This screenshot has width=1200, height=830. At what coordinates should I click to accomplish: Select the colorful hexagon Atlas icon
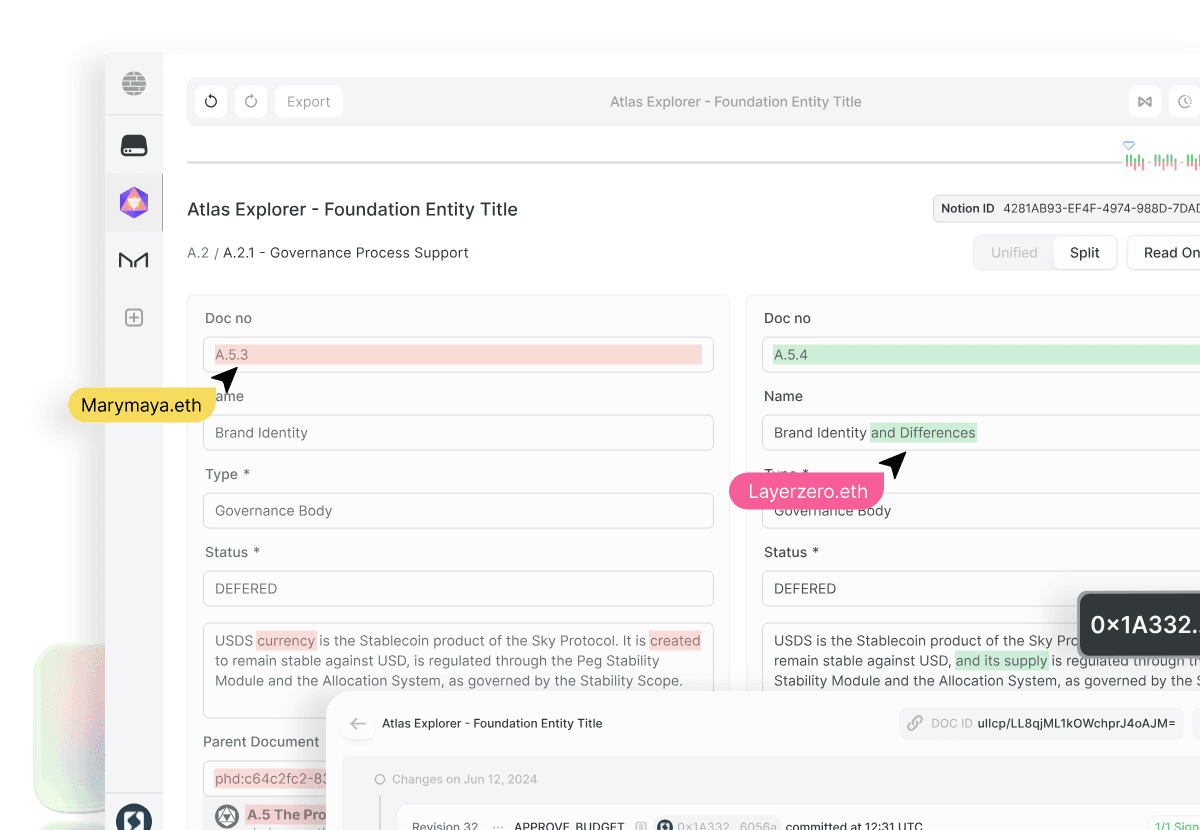click(x=134, y=203)
